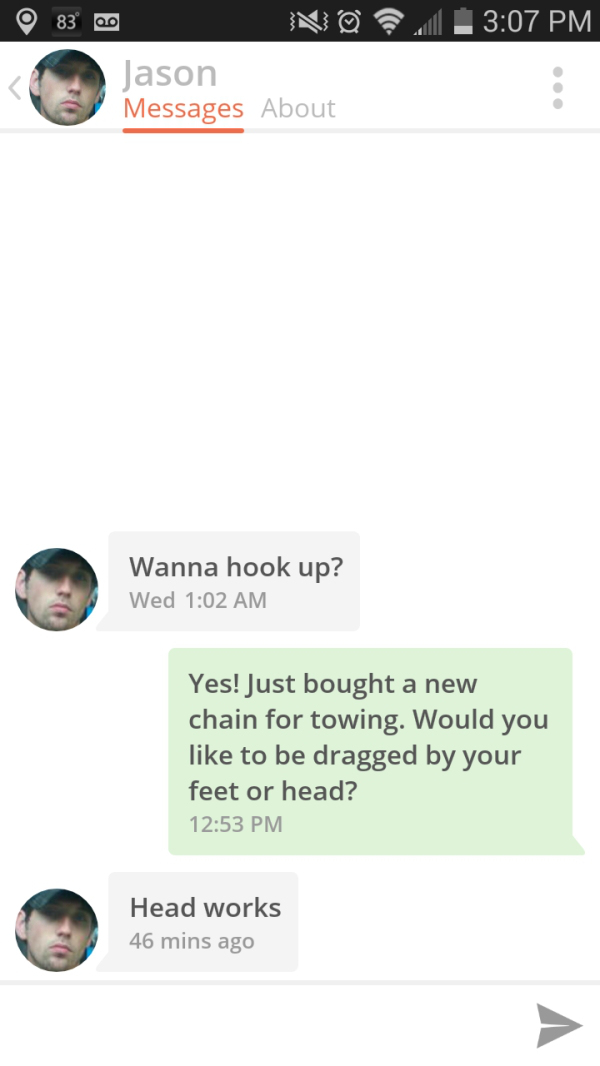The width and height of the screenshot is (600, 1066).
Task: Tap the "Head works" message bubble
Action: click(x=204, y=922)
